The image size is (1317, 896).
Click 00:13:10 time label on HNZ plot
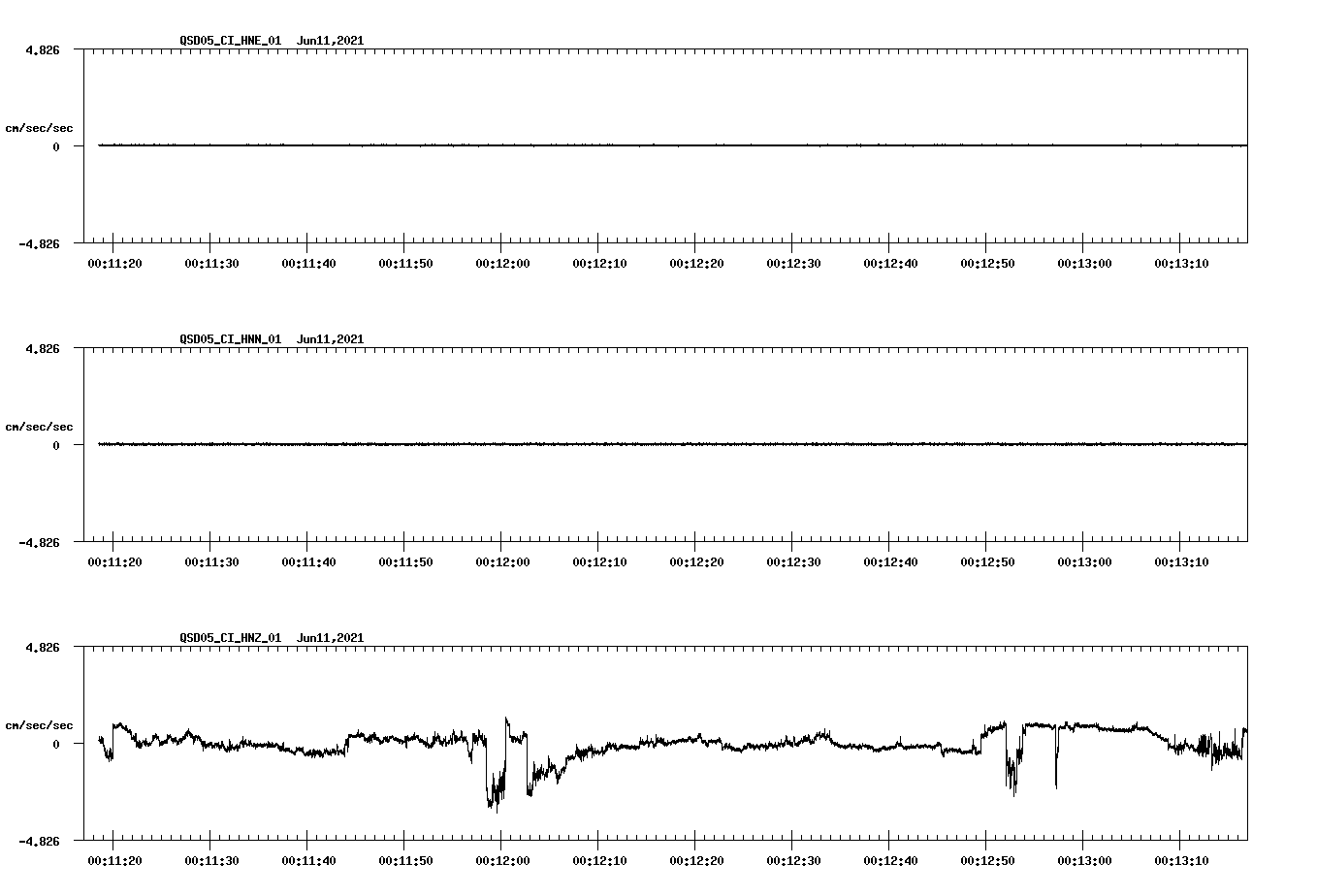point(1181,861)
